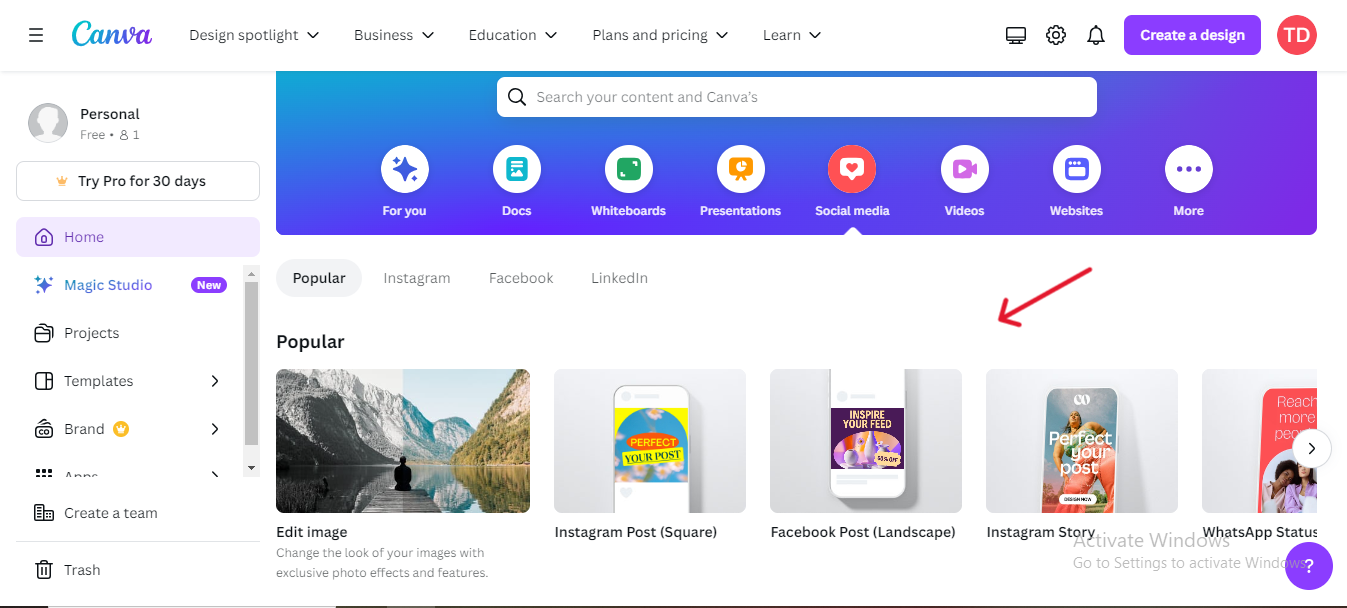Click the Facebook Post (Landscape) label
Viewport: 1347px width, 608px height.
863,532
